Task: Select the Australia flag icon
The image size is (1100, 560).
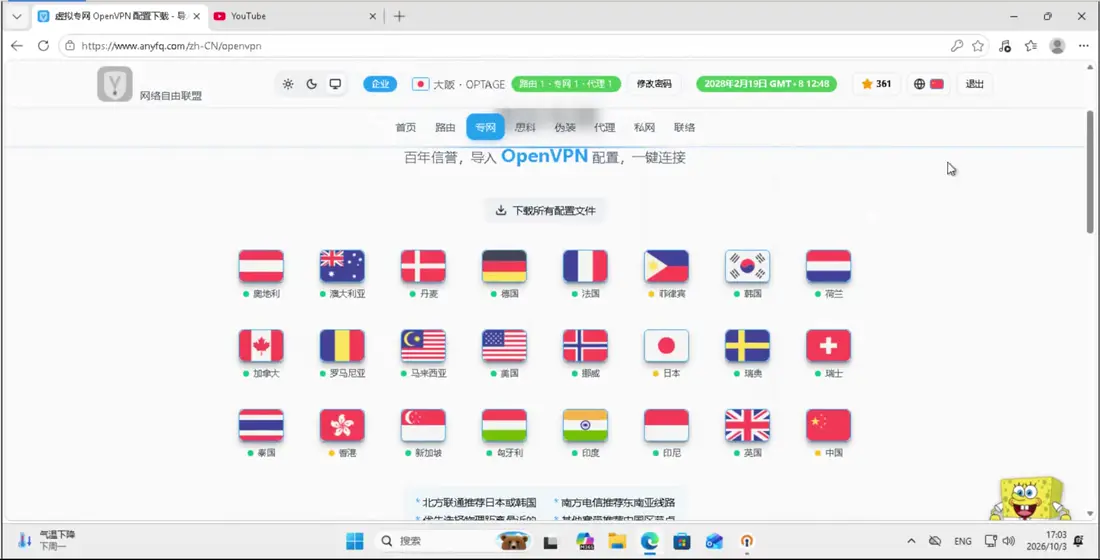Action: (x=342, y=266)
